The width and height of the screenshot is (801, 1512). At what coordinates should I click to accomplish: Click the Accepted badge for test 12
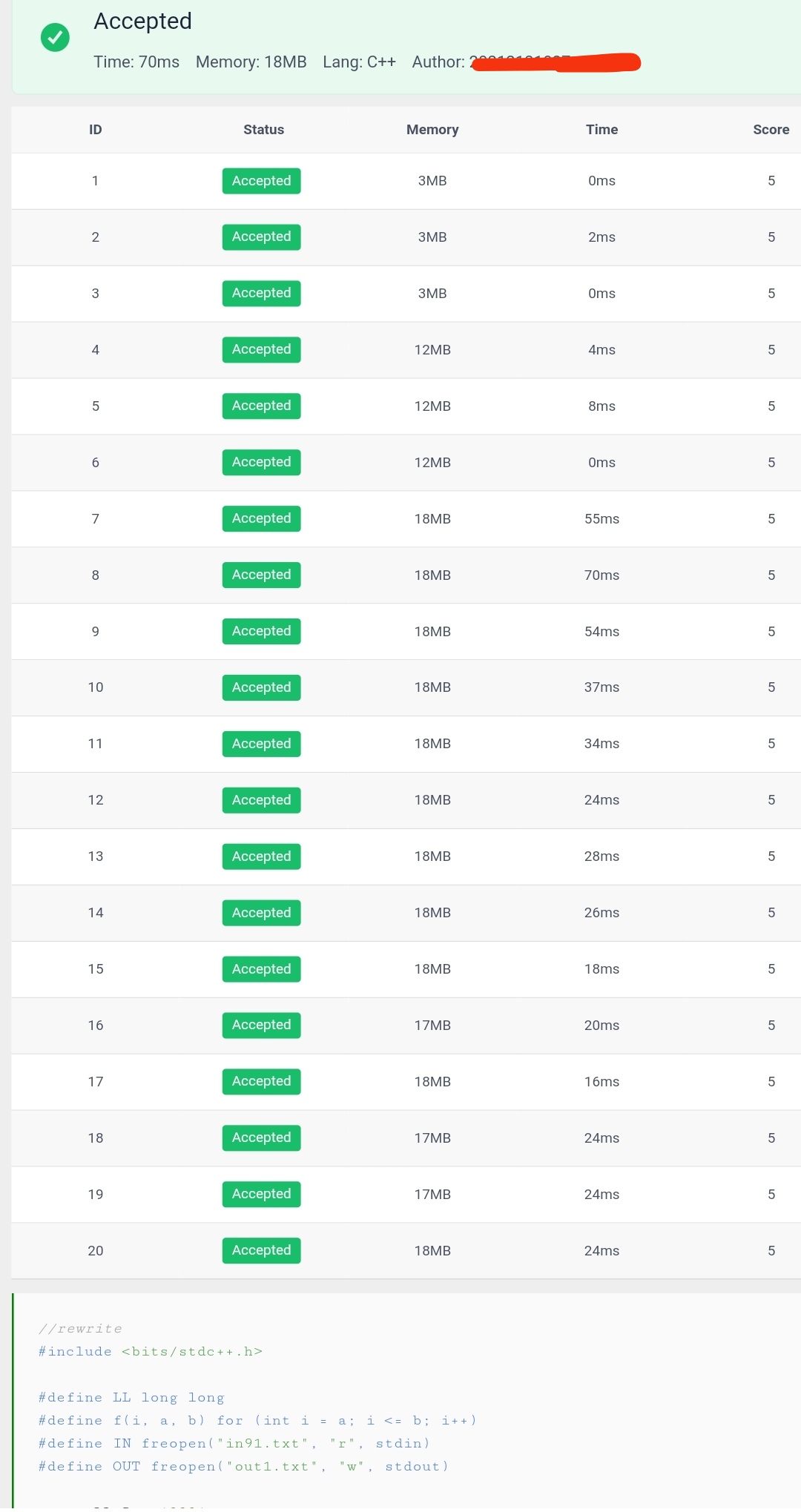tap(261, 800)
